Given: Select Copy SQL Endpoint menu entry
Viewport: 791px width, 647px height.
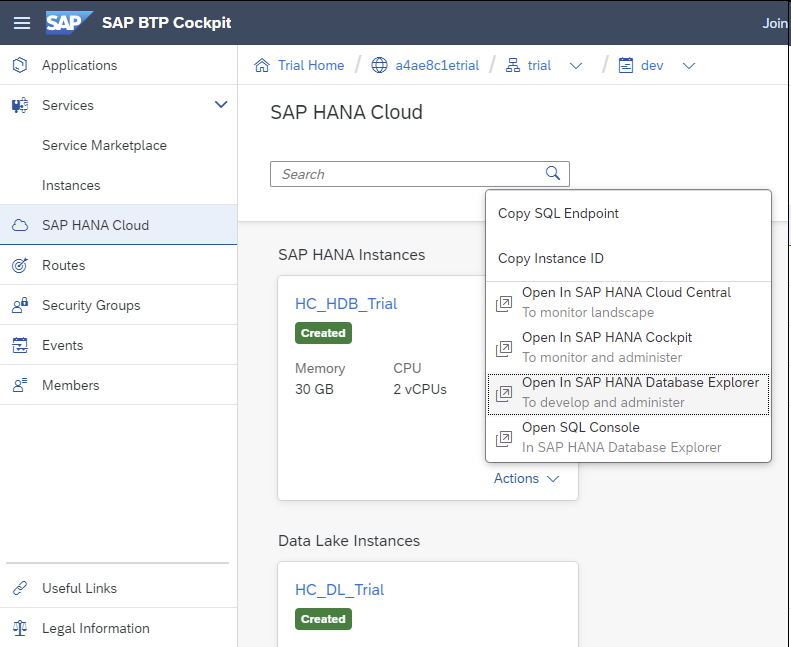Looking at the screenshot, I should point(558,213).
